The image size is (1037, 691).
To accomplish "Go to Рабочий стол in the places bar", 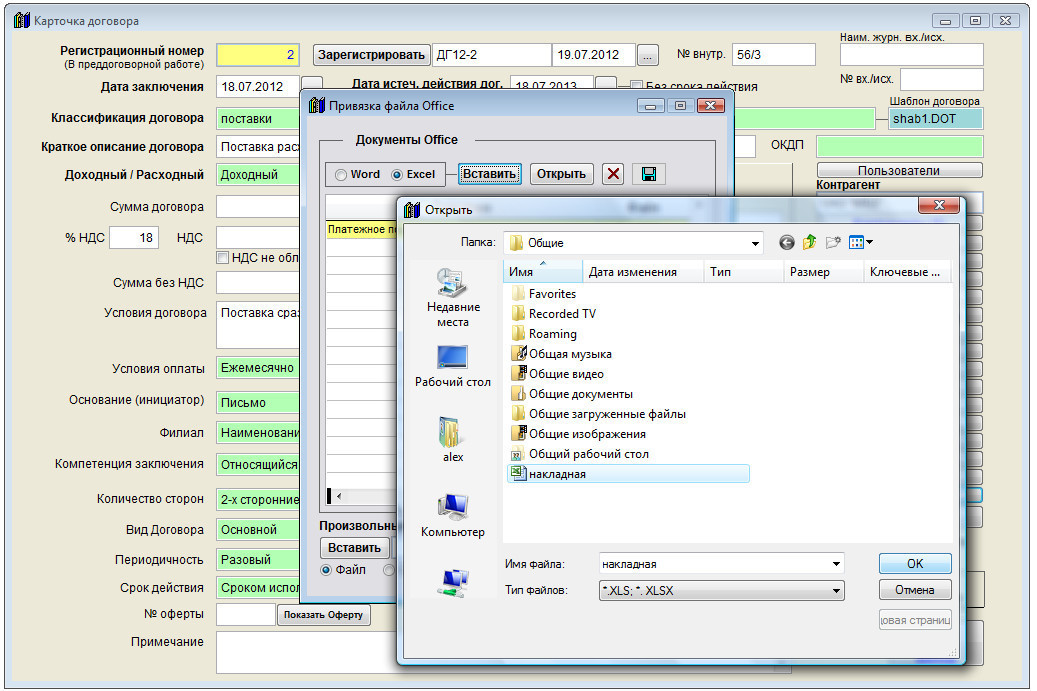I will point(452,366).
